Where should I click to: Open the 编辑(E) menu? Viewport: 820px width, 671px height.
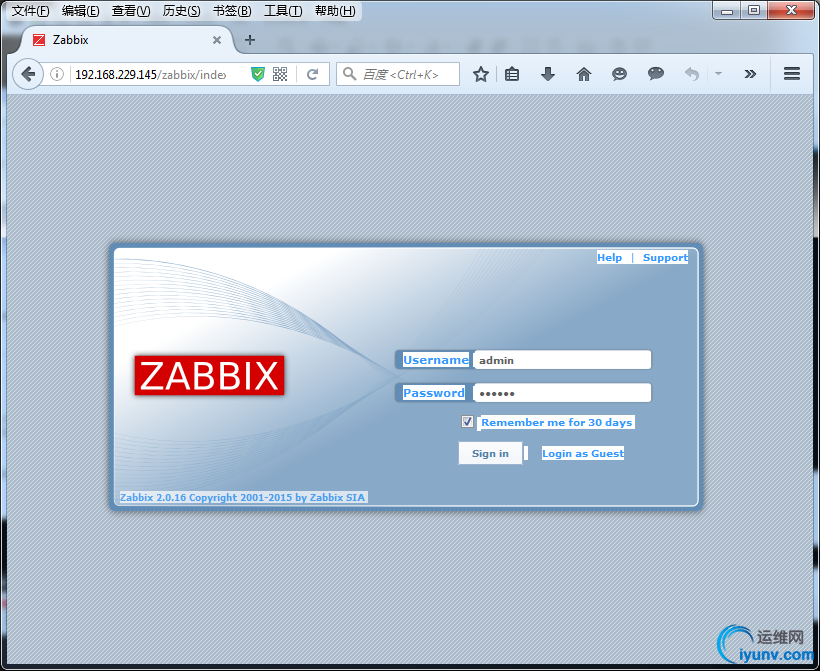[x=80, y=11]
